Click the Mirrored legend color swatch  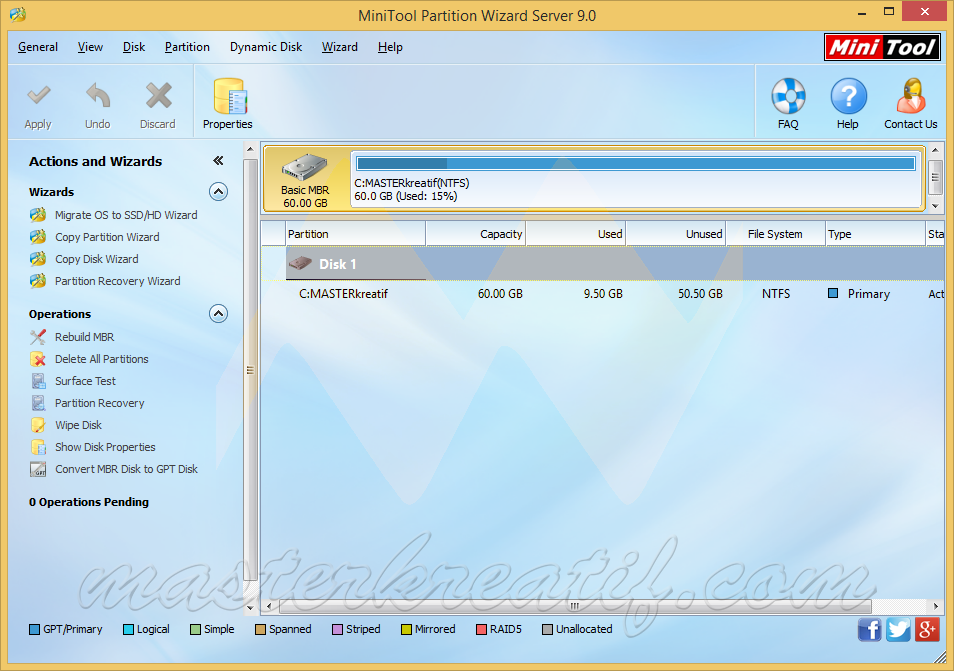(406, 630)
